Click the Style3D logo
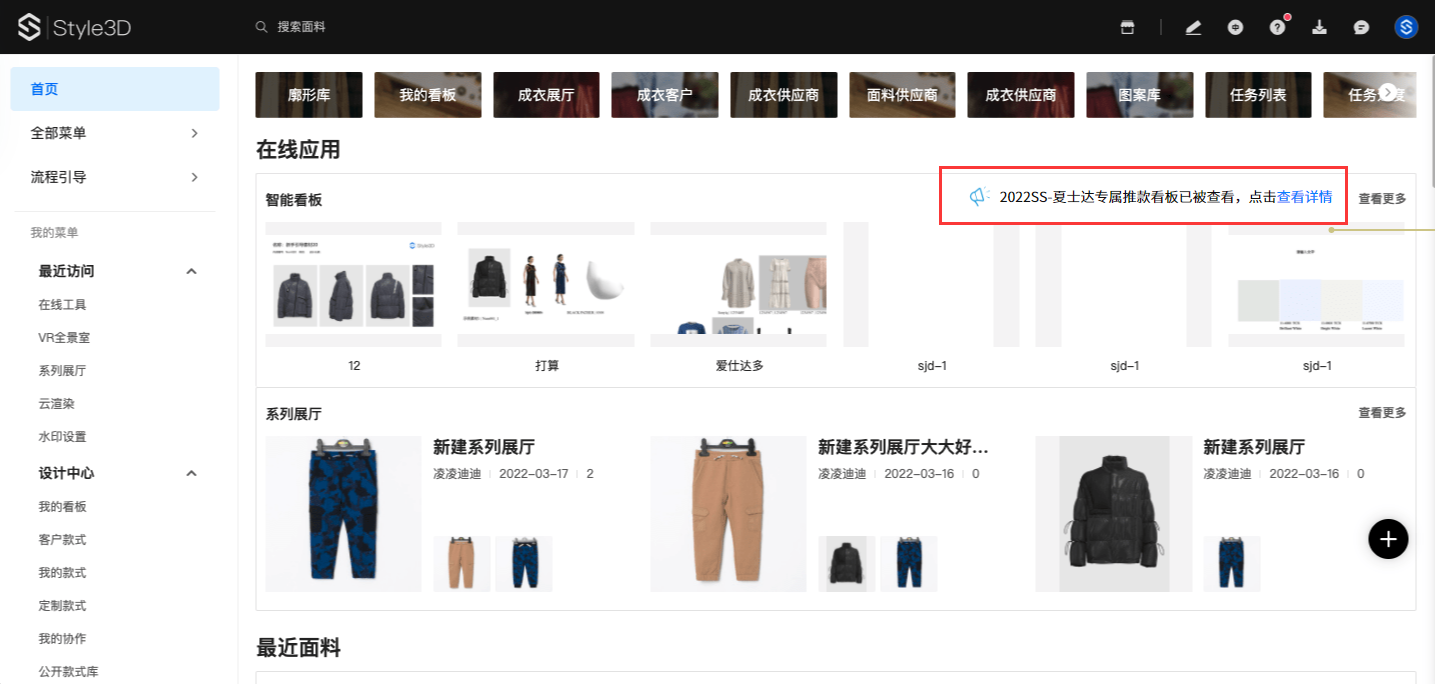The image size is (1435, 684). click(74, 27)
